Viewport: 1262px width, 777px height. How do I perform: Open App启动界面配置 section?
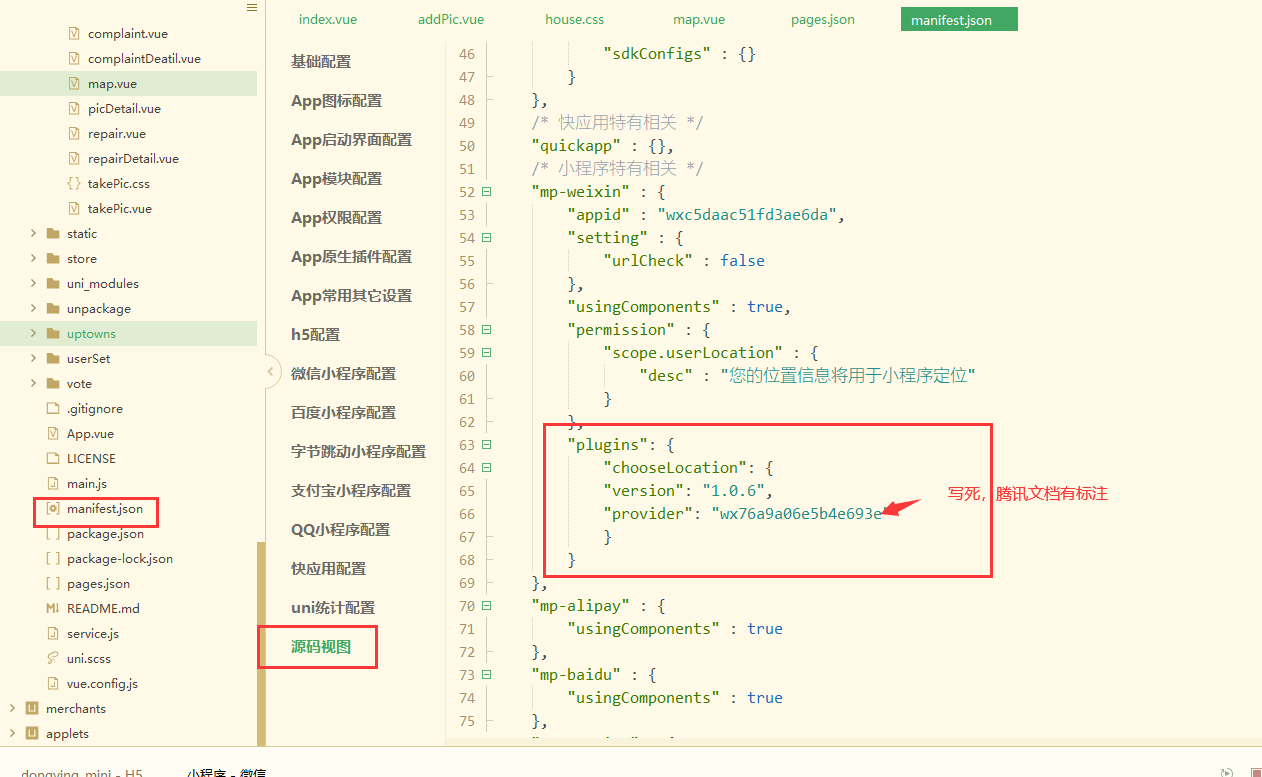click(351, 140)
